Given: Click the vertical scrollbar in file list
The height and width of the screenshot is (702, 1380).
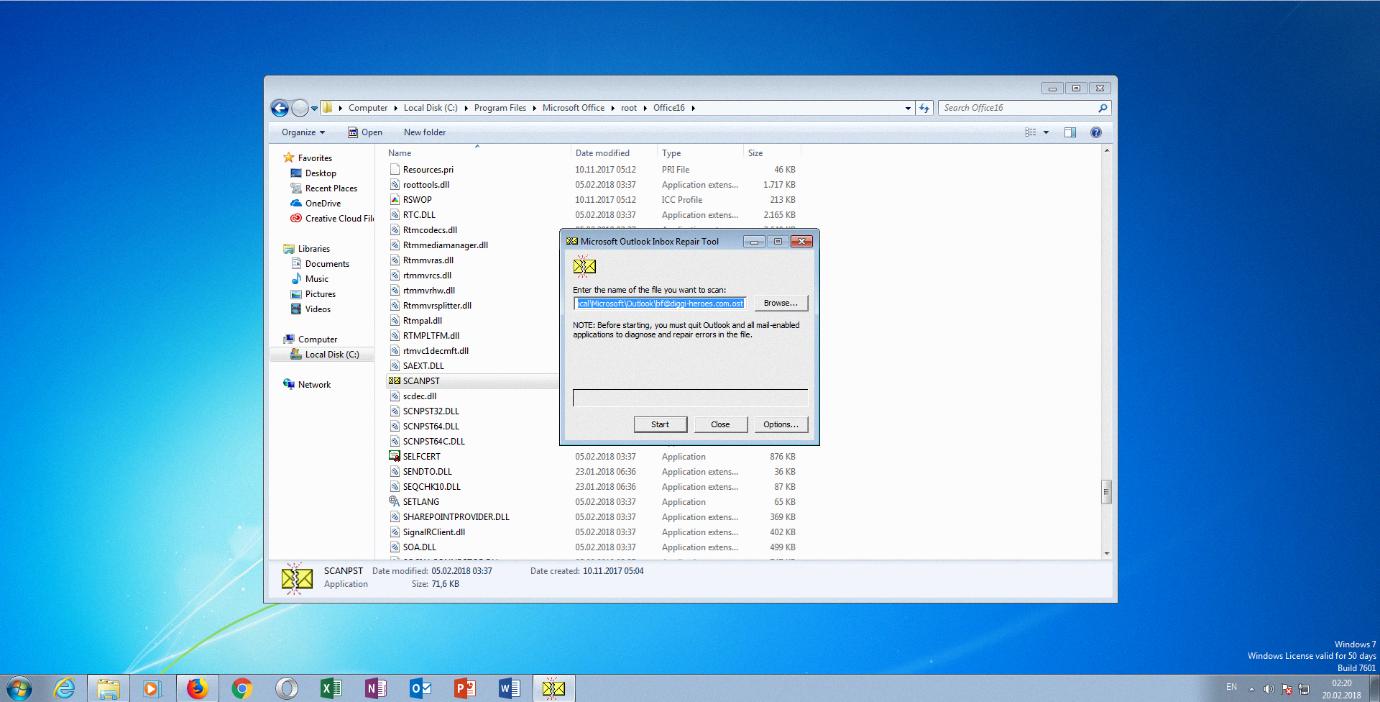Looking at the screenshot, I should (x=1106, y=491).
